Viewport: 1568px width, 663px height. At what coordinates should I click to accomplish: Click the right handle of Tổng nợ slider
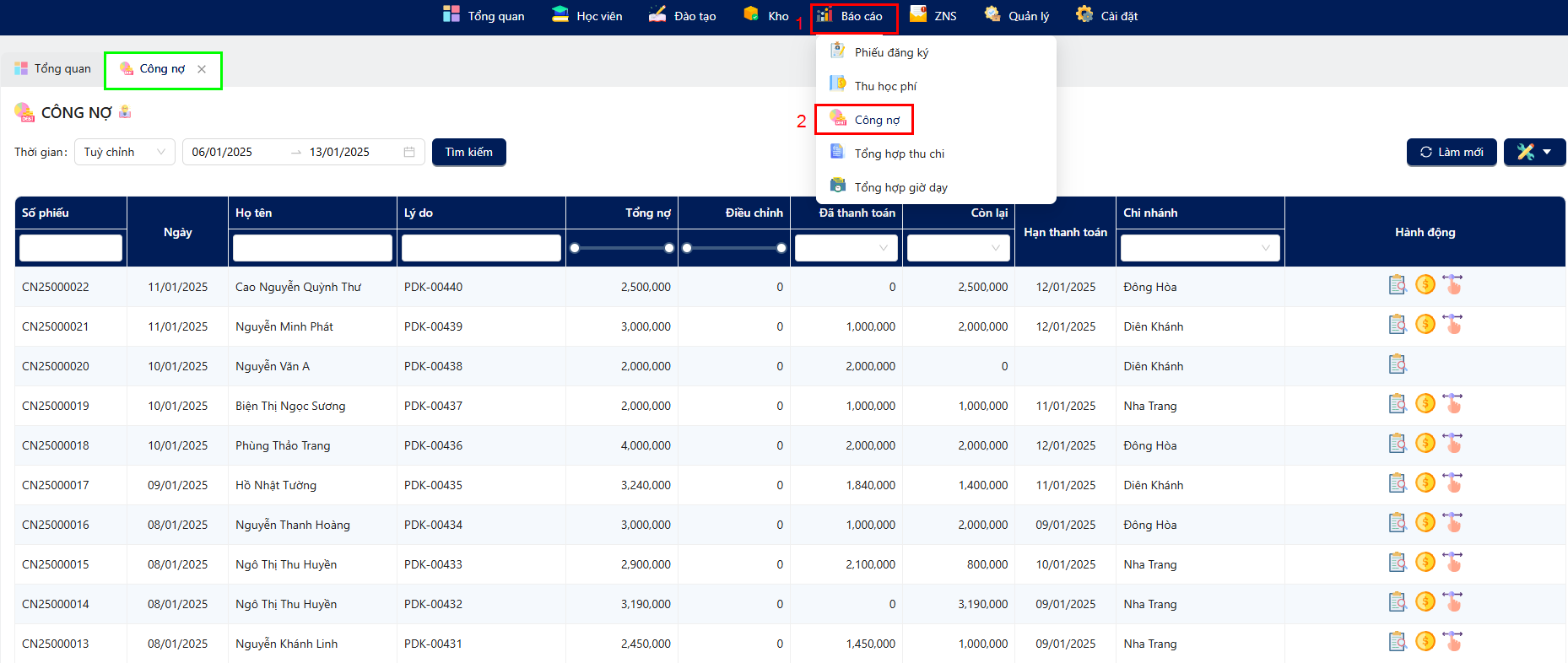pos(669,248)
